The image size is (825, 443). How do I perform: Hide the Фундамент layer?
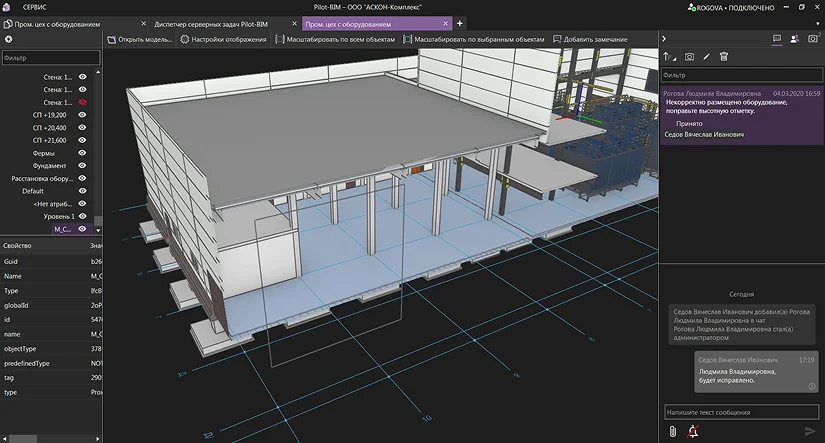coord(83,166)
